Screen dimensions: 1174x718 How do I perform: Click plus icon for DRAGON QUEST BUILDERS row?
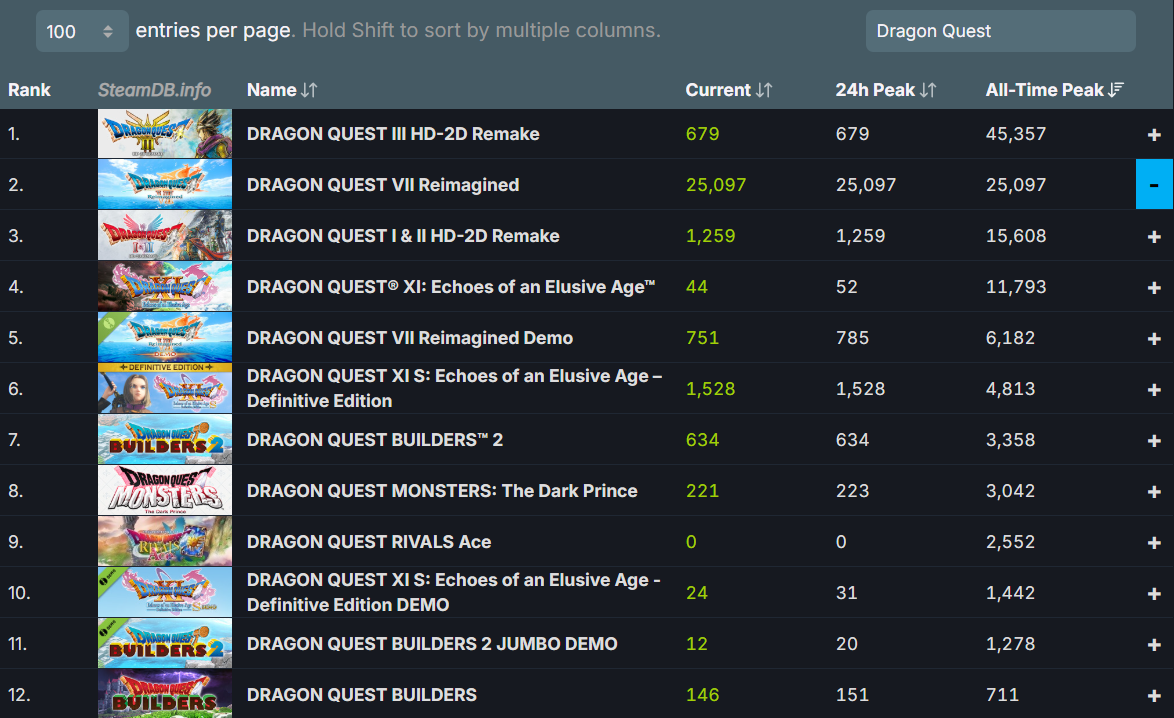1154,695
